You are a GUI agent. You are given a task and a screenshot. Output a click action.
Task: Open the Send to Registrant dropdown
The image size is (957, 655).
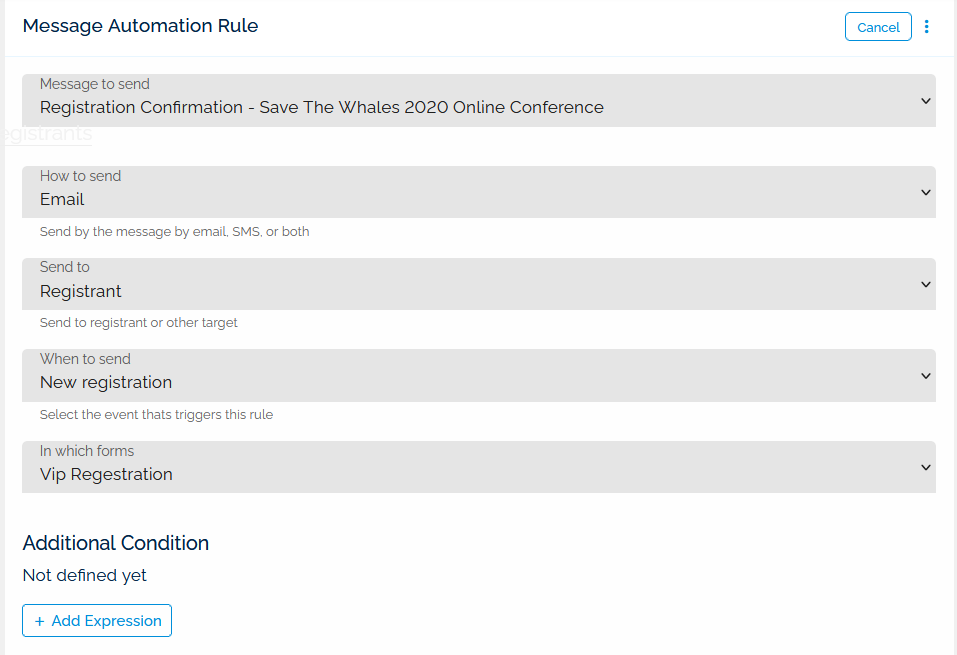click(x=478, y=284)
